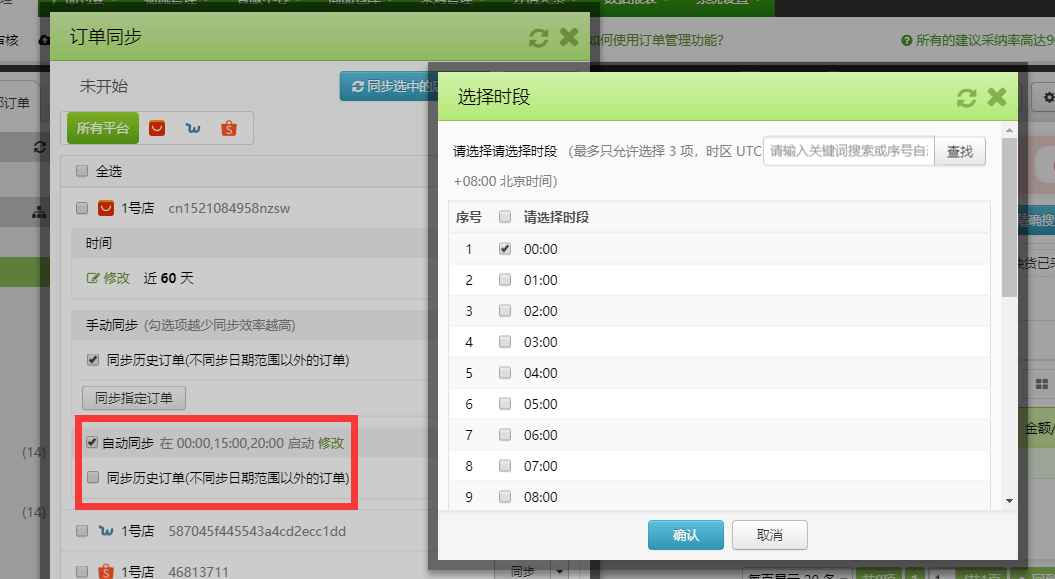Click the 序号 column header

(469, 217)
